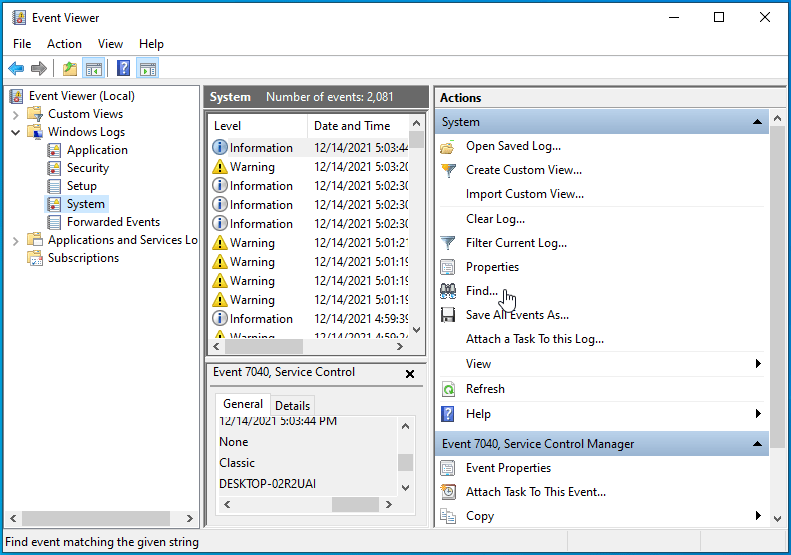Select Information event at 4:59:39
Viewport: 791px width, 555px height.
pyautogui.click(x=310, y=319)
